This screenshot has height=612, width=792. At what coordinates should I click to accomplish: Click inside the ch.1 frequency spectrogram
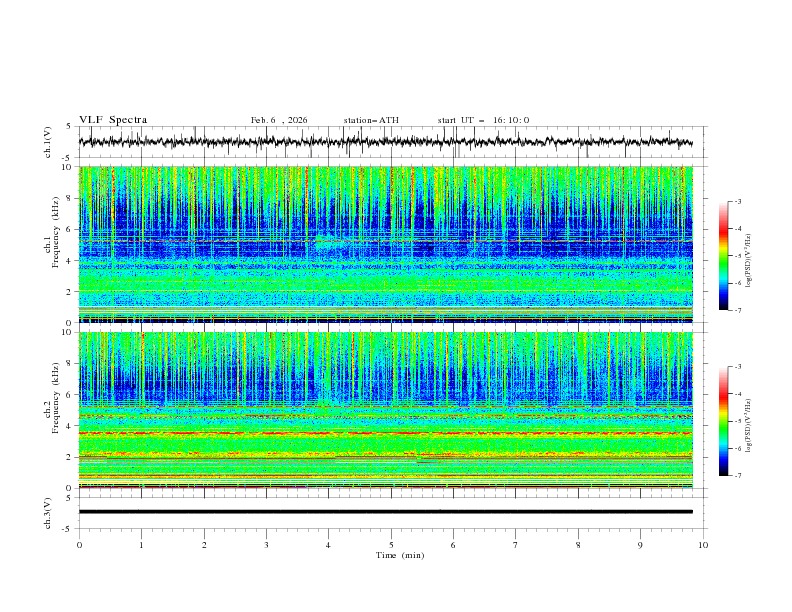[x=385, y=244]
